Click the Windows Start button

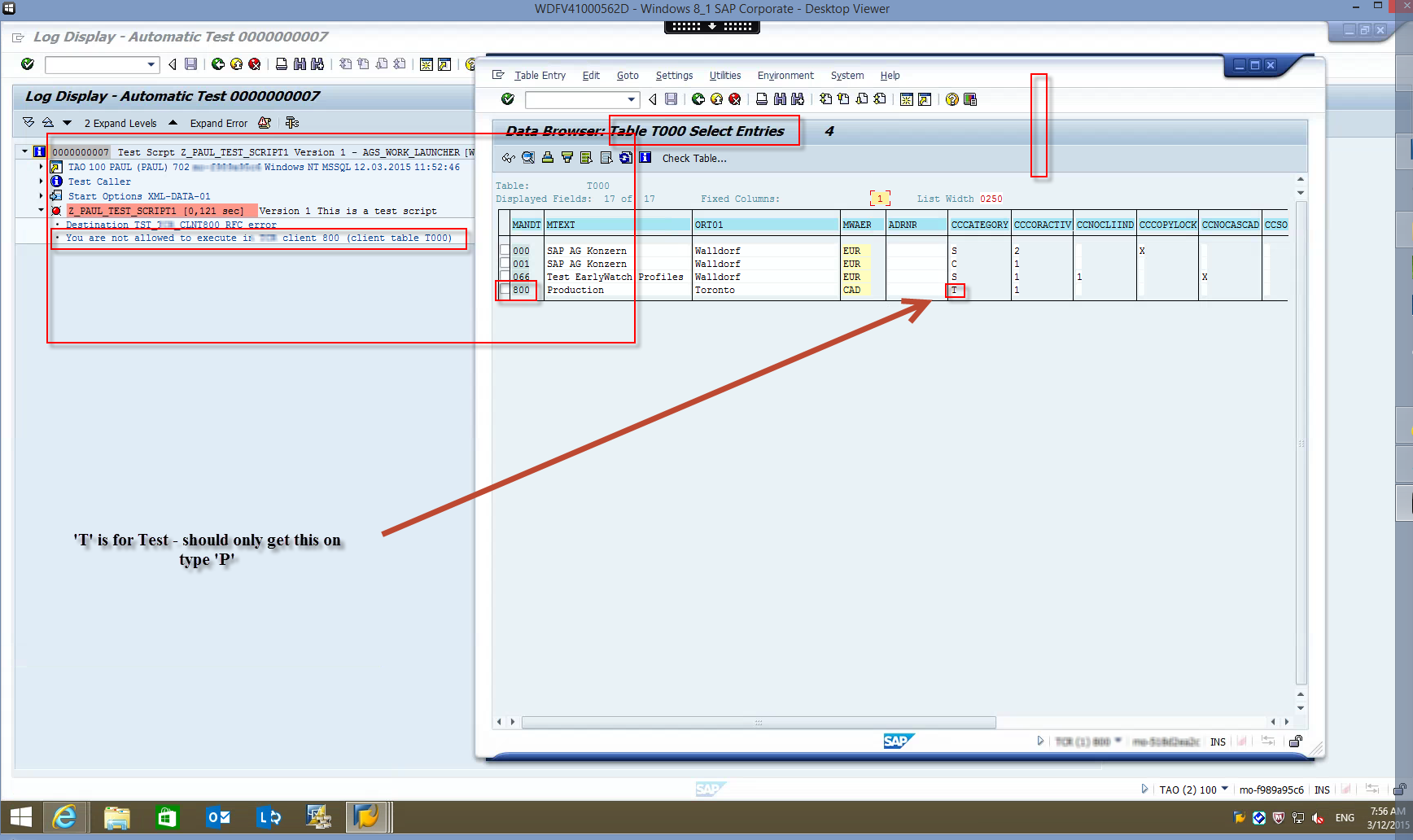pyautogui.click(x=20, y=817)
